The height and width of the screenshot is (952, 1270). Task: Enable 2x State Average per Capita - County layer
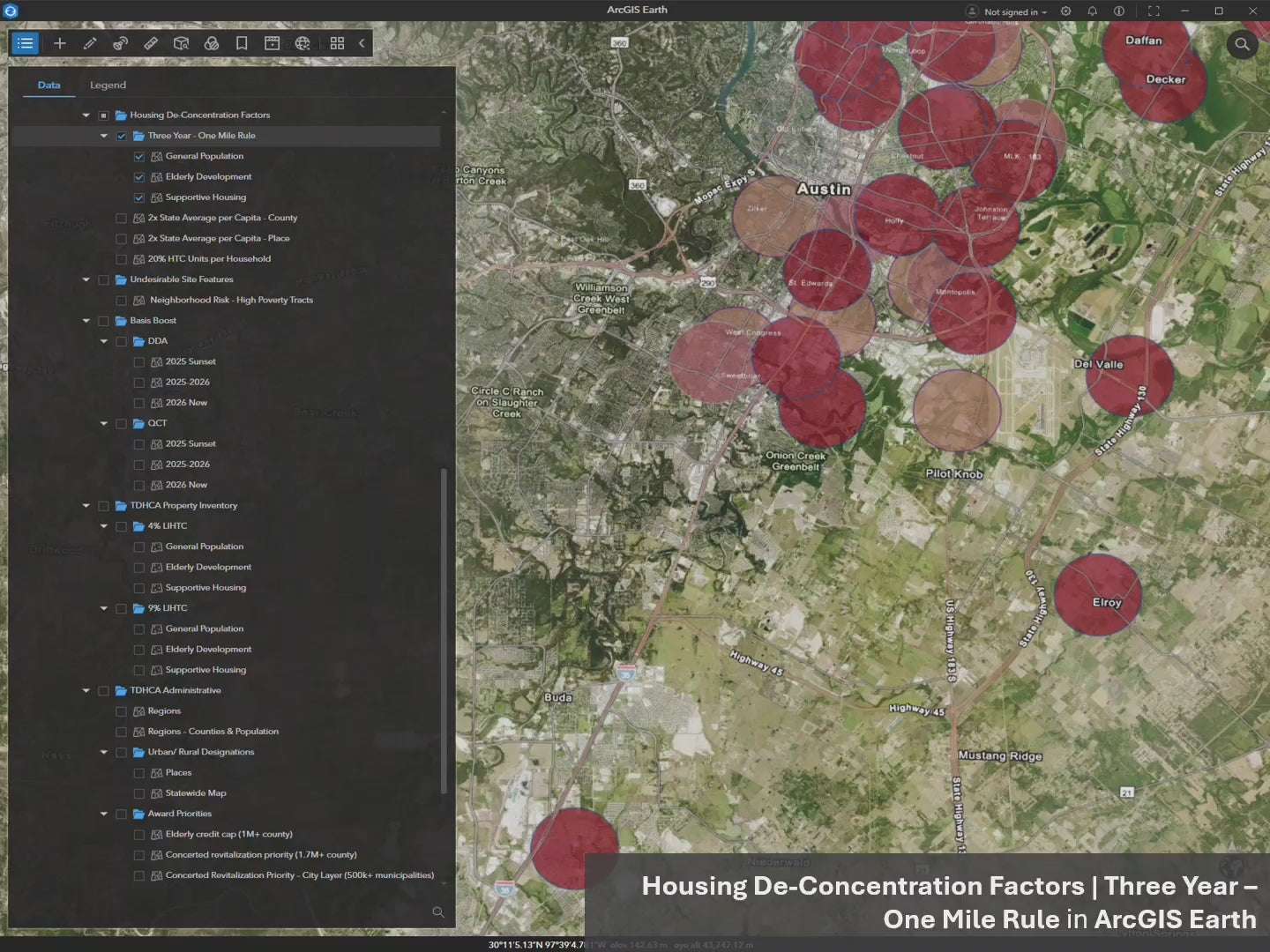coord(122,218)
